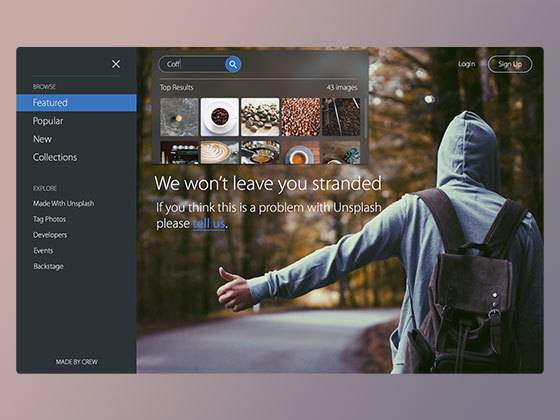
Task: Visit the Developers page
Action: [50, 235]
